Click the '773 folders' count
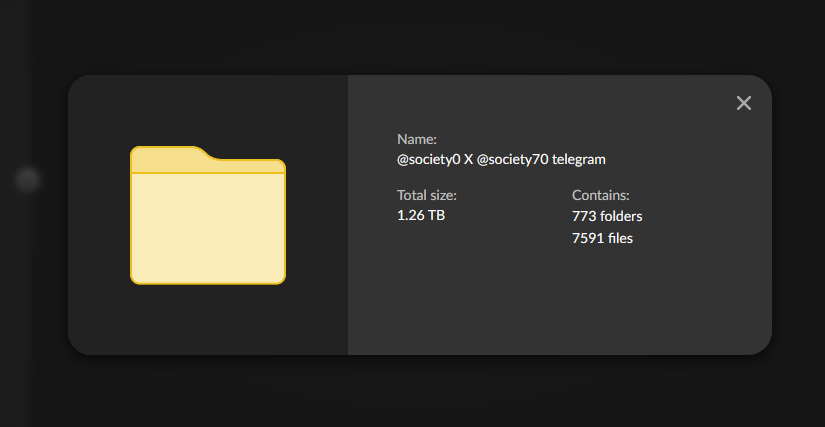Image resolution: width=825 pixels, height=427 pixels. click(607, 216)
